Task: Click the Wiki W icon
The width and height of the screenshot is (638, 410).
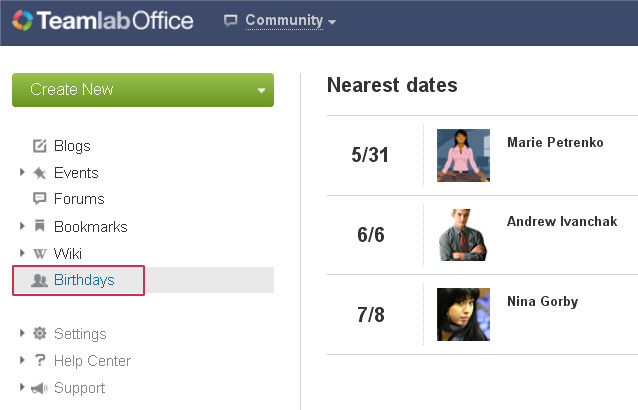Action: [x=39, y=254]
